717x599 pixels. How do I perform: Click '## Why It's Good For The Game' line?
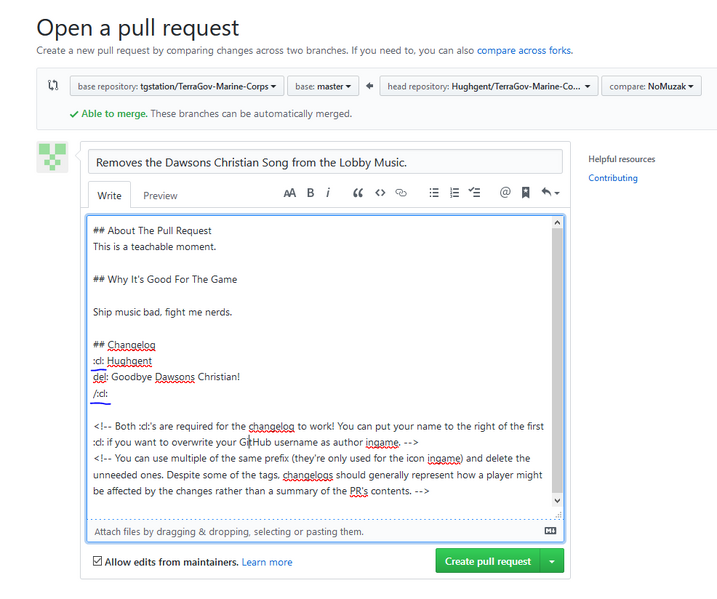[165, 279]
